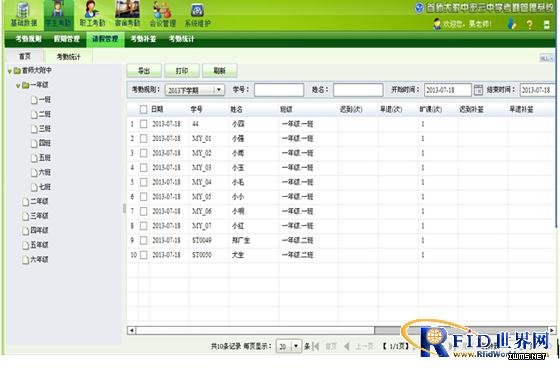The width and height of the screenshot is (560, 368).
Task: Open the 假期管理 submenu item
Action: [x=67, y=39]
